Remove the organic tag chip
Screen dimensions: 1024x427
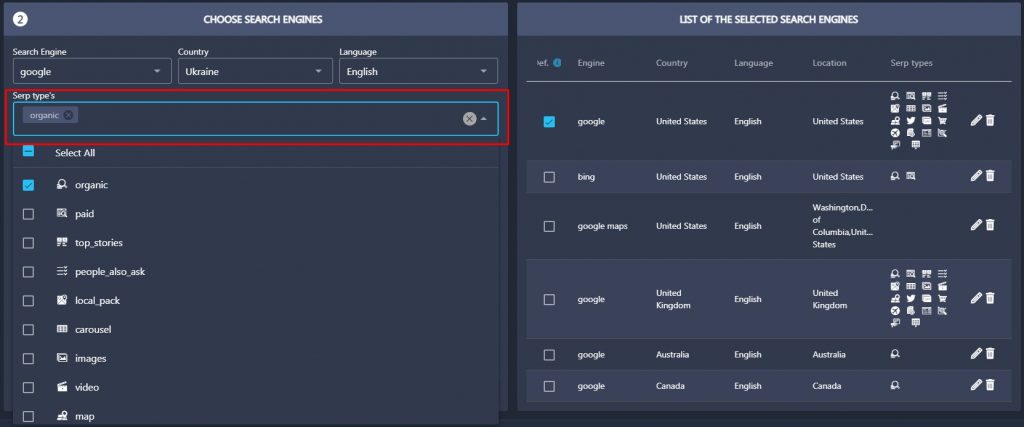(68, 116)
